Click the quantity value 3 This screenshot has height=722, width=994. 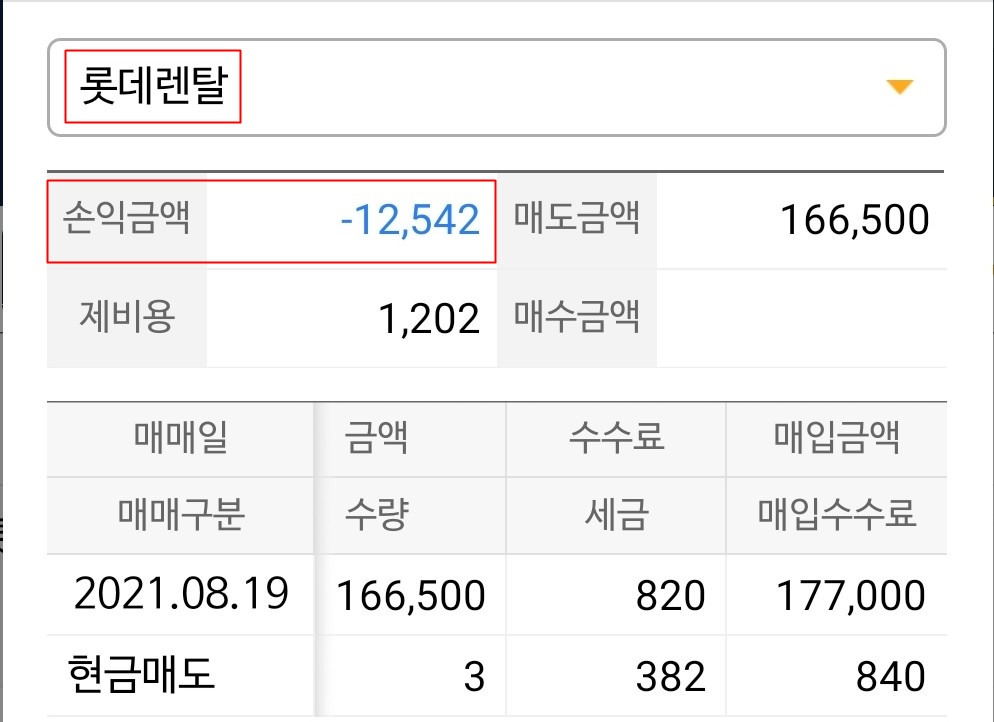pos(474,676)
